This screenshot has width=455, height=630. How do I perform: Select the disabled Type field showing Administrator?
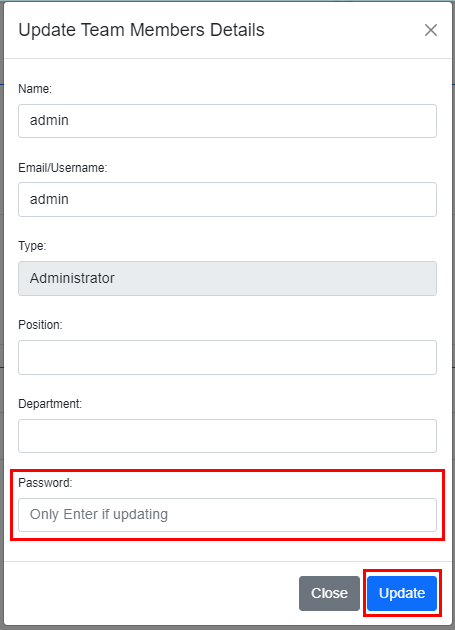[228, 278]
